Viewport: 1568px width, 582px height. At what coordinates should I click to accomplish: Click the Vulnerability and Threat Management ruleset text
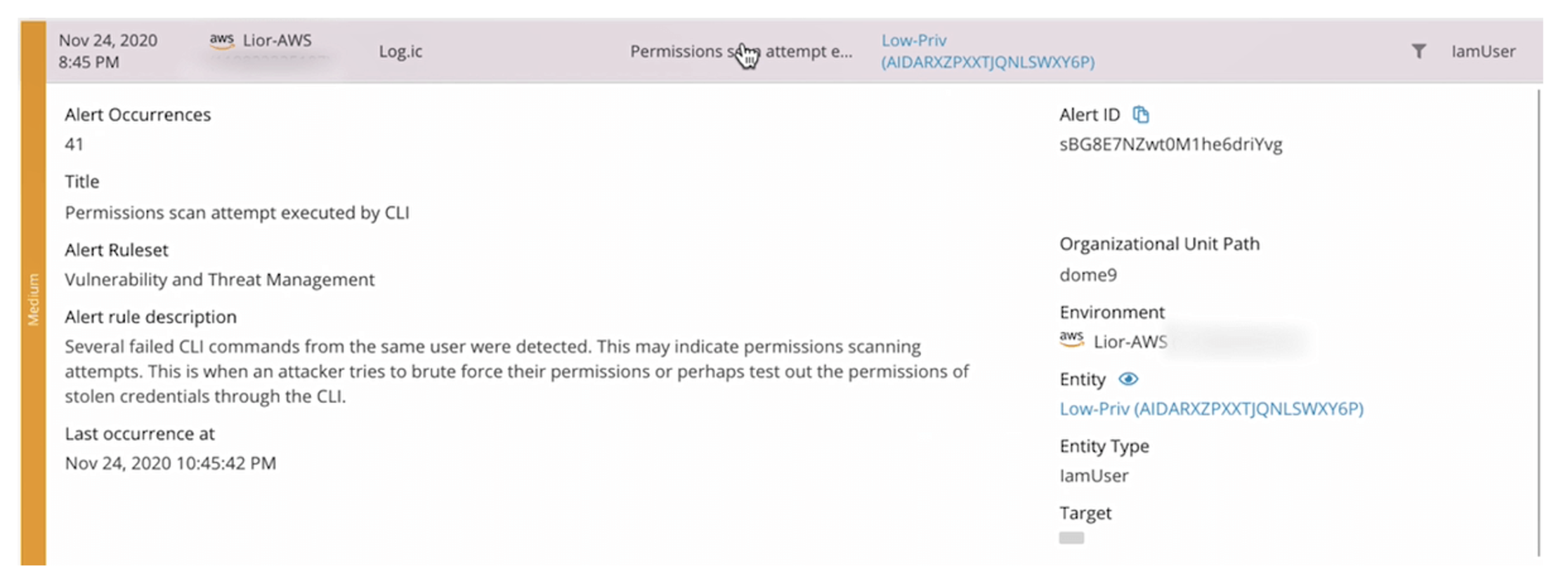[219, 279]
